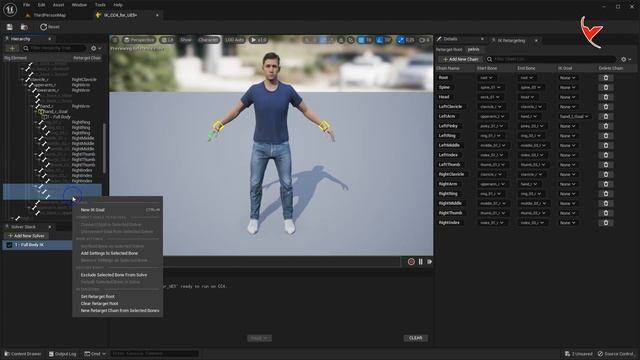The height and width of the screenshot is (360, 640).
Task: Click Source Control in the status bar
Action: 616,354
